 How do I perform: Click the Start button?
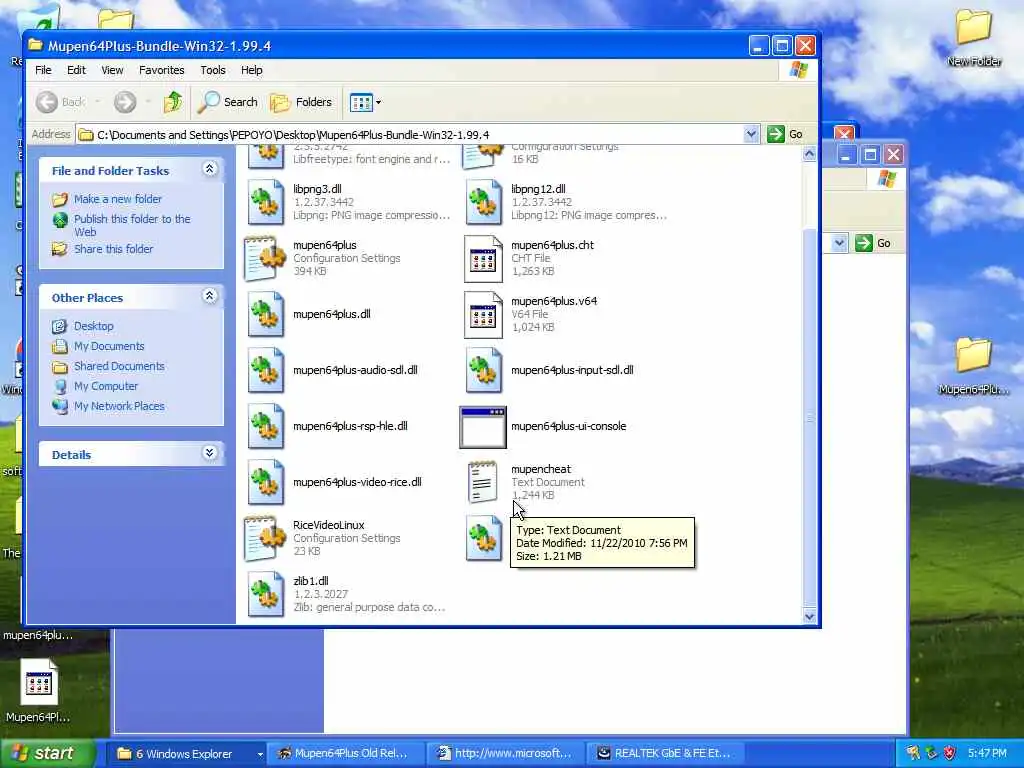(46, 754)
